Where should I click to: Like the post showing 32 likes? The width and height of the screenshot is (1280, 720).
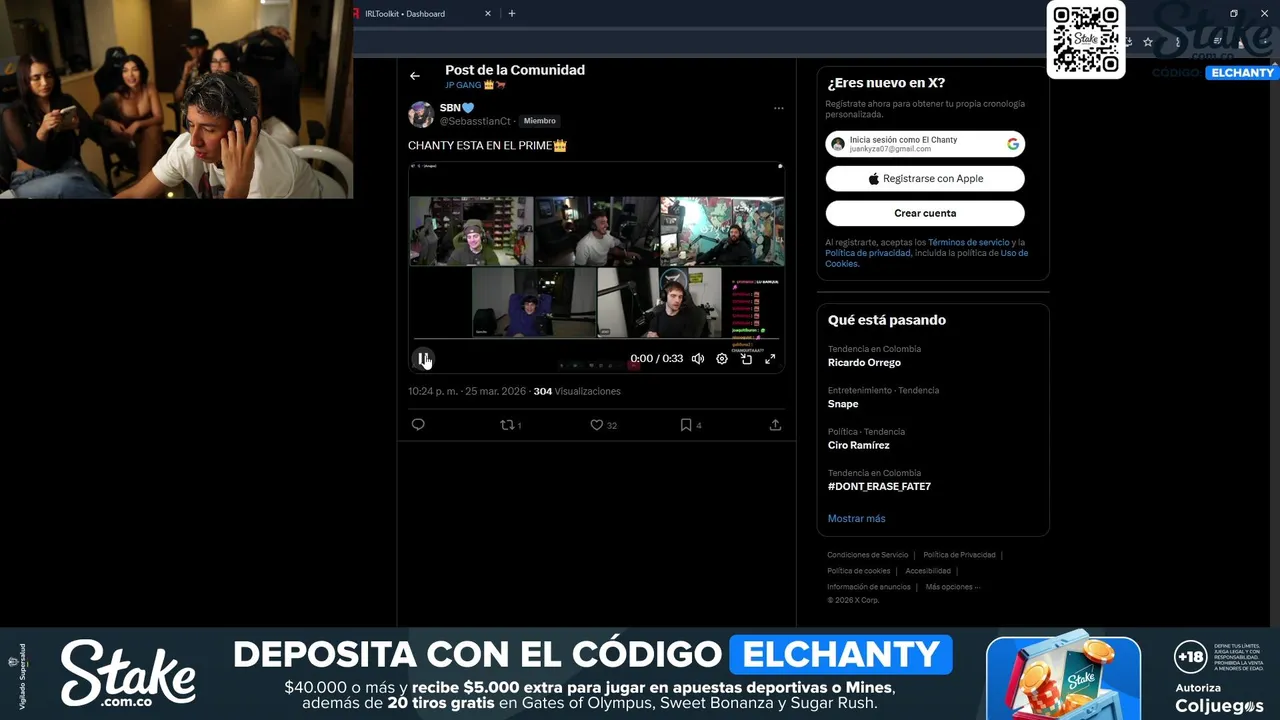pos(603,425)
